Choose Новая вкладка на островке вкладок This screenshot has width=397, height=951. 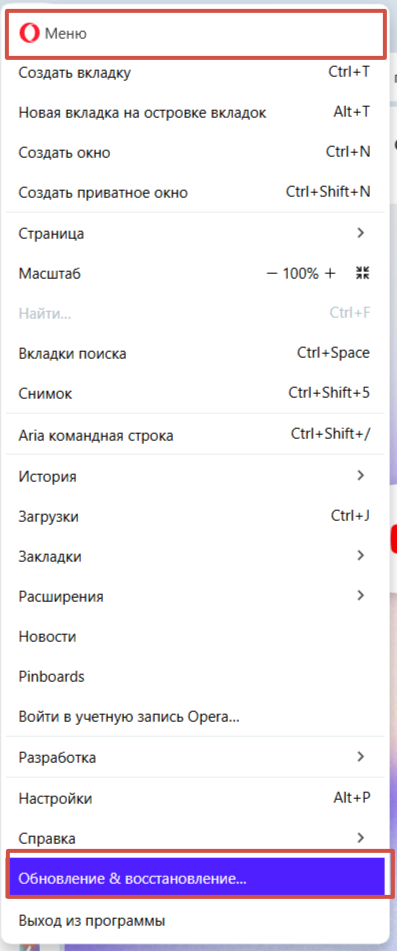tap(195, 112)
